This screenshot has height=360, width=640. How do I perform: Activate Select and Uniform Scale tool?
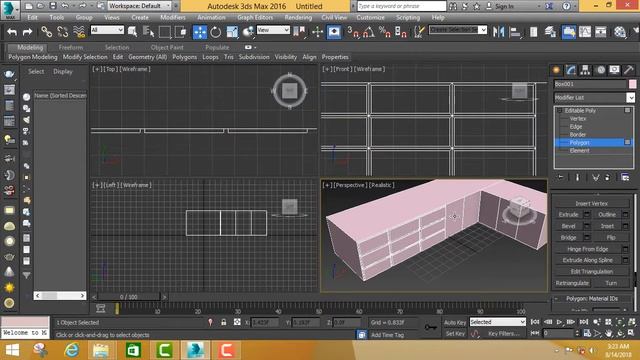coord(232,32)
